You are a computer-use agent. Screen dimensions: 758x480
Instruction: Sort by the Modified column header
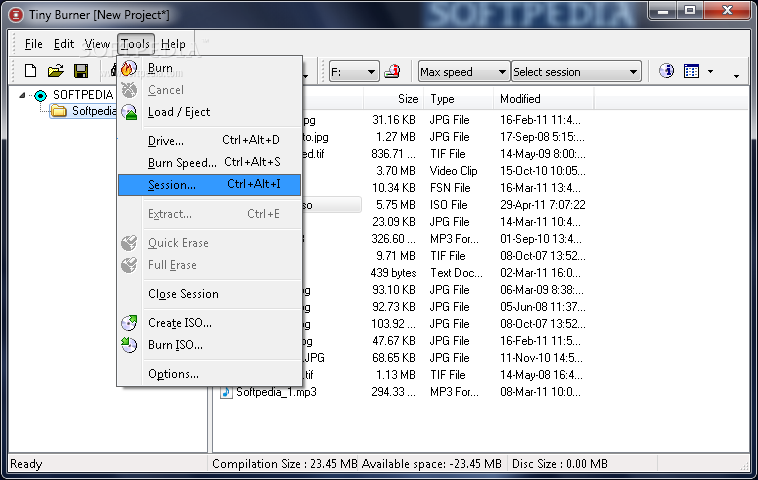click(x=544, y=99)
